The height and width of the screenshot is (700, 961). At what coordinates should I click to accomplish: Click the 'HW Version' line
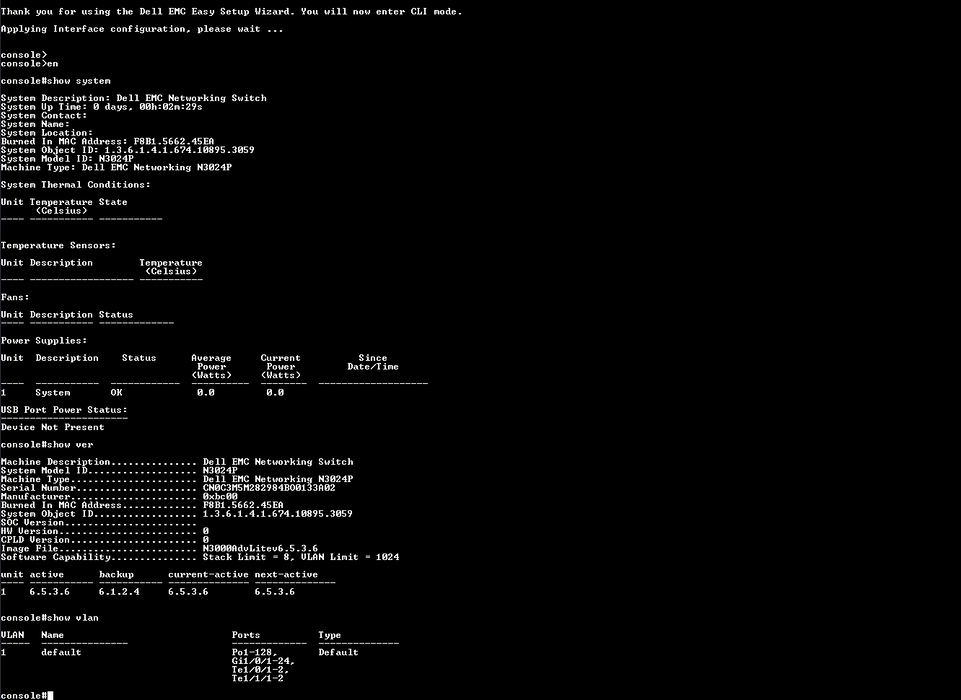tap(105, 531)
